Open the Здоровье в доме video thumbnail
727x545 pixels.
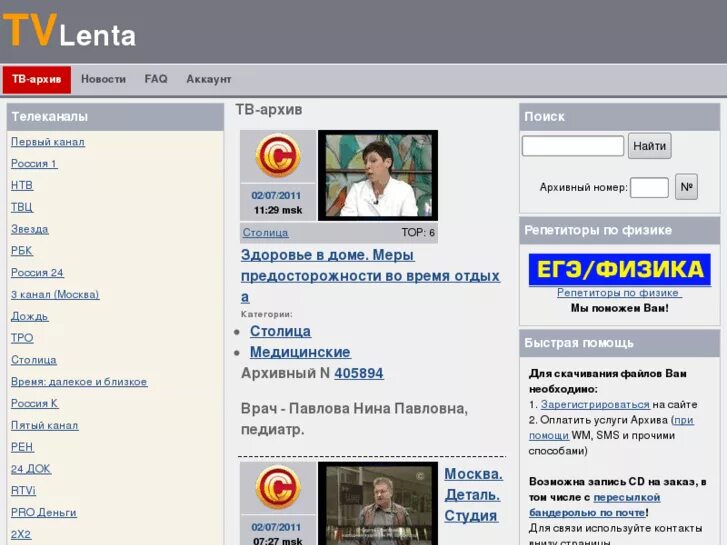tap(378, 175)
